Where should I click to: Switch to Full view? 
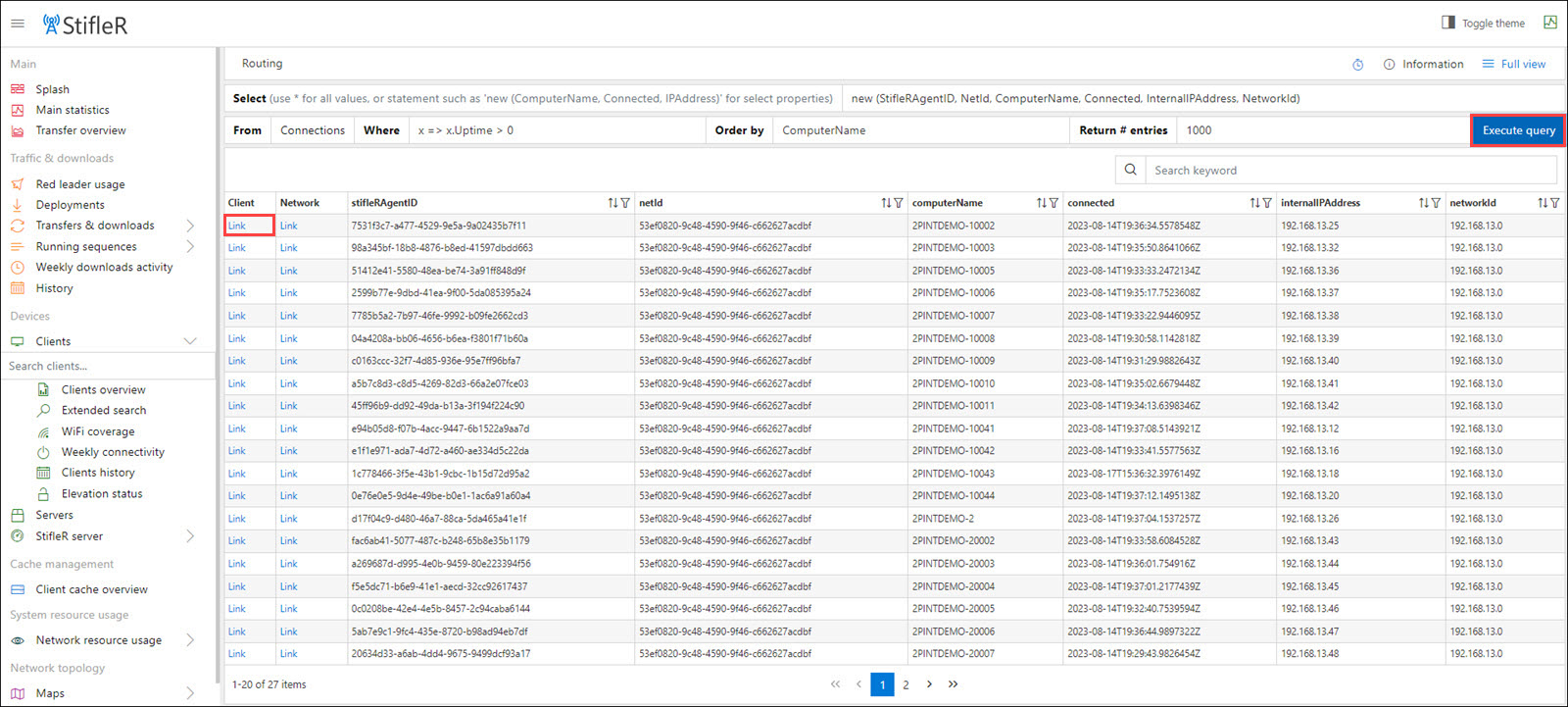pos(1514,65)
